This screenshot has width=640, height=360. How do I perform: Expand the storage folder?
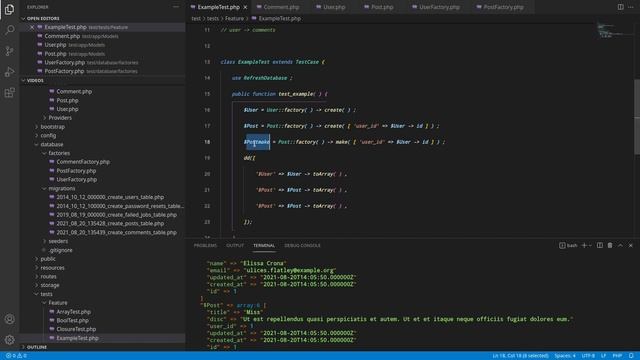(x=50, y=285)
